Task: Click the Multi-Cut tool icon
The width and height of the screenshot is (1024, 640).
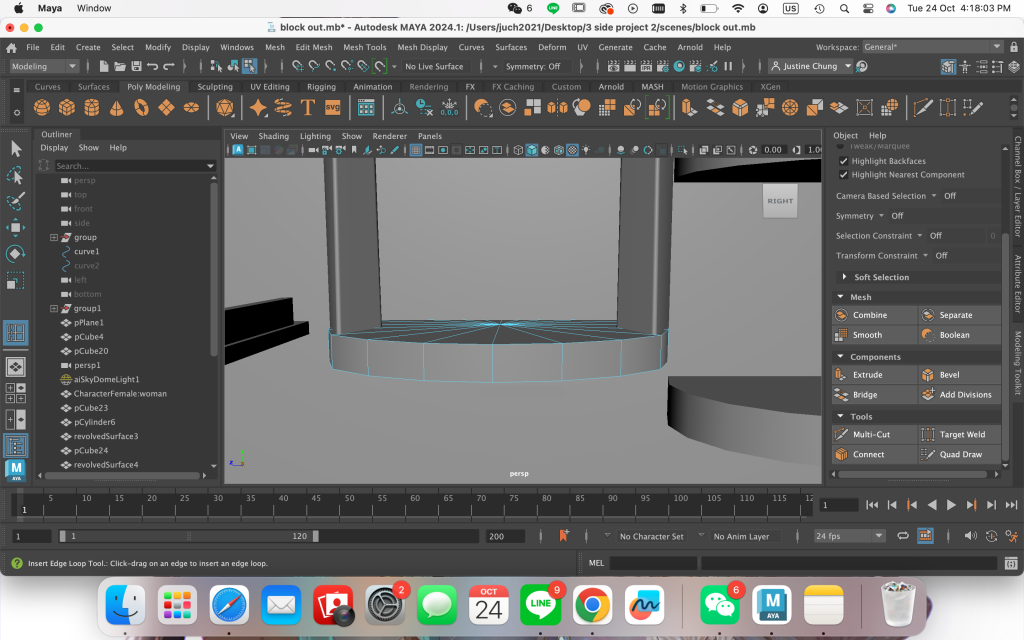Action: click(x=842, y=435)
